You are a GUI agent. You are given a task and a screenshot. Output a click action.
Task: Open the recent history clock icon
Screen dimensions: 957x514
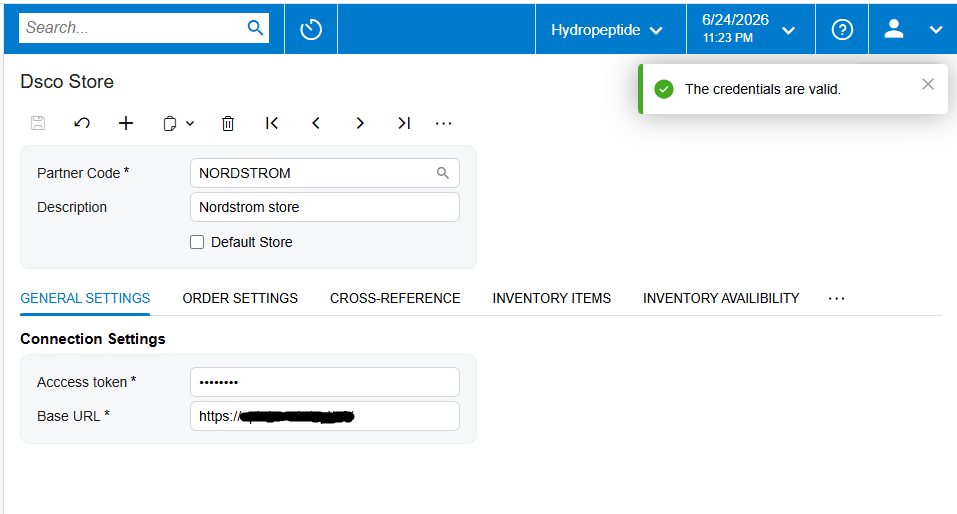click(x=311, y=29)
